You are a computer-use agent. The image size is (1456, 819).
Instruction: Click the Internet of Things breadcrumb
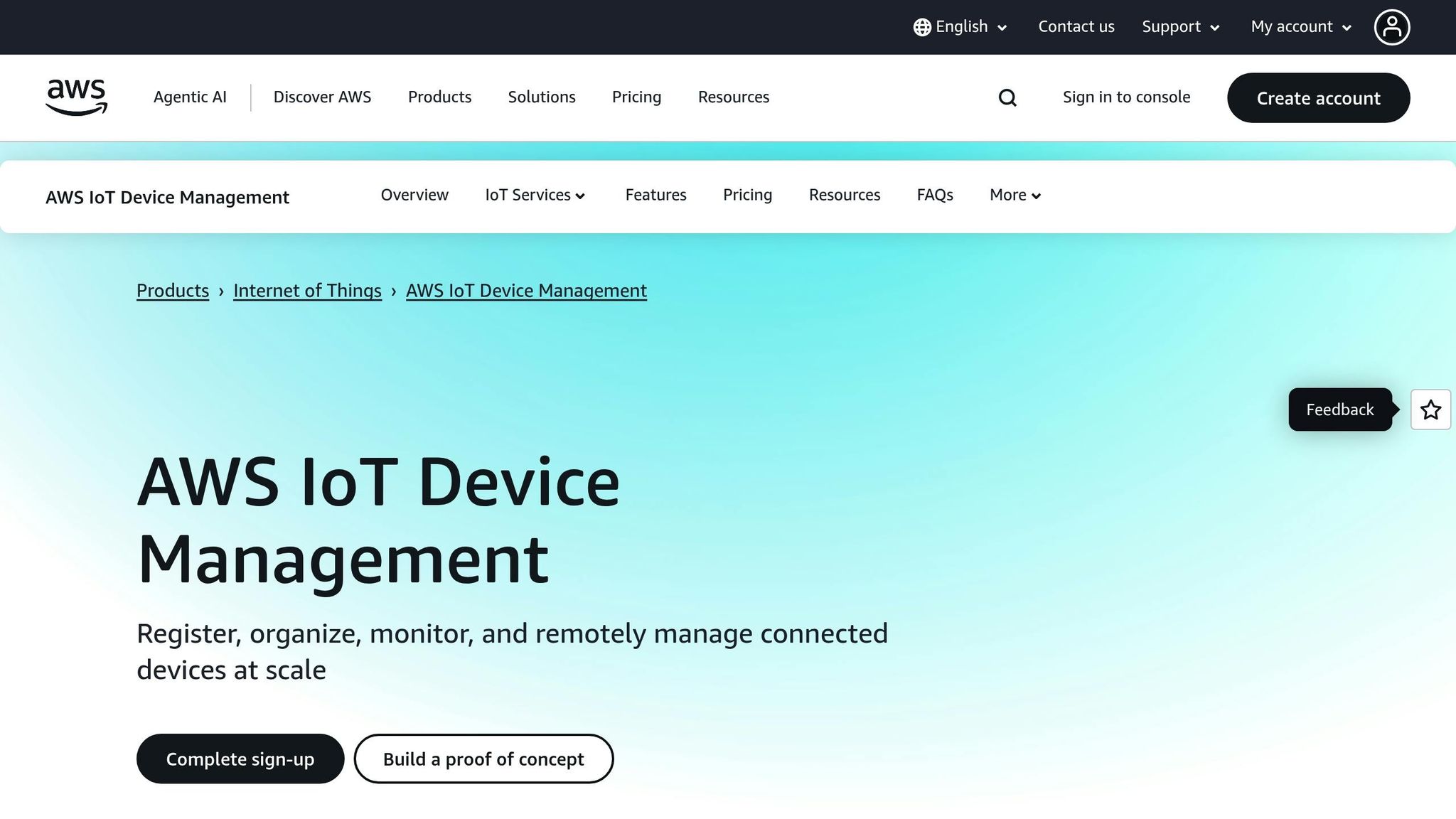pos(307,291)
